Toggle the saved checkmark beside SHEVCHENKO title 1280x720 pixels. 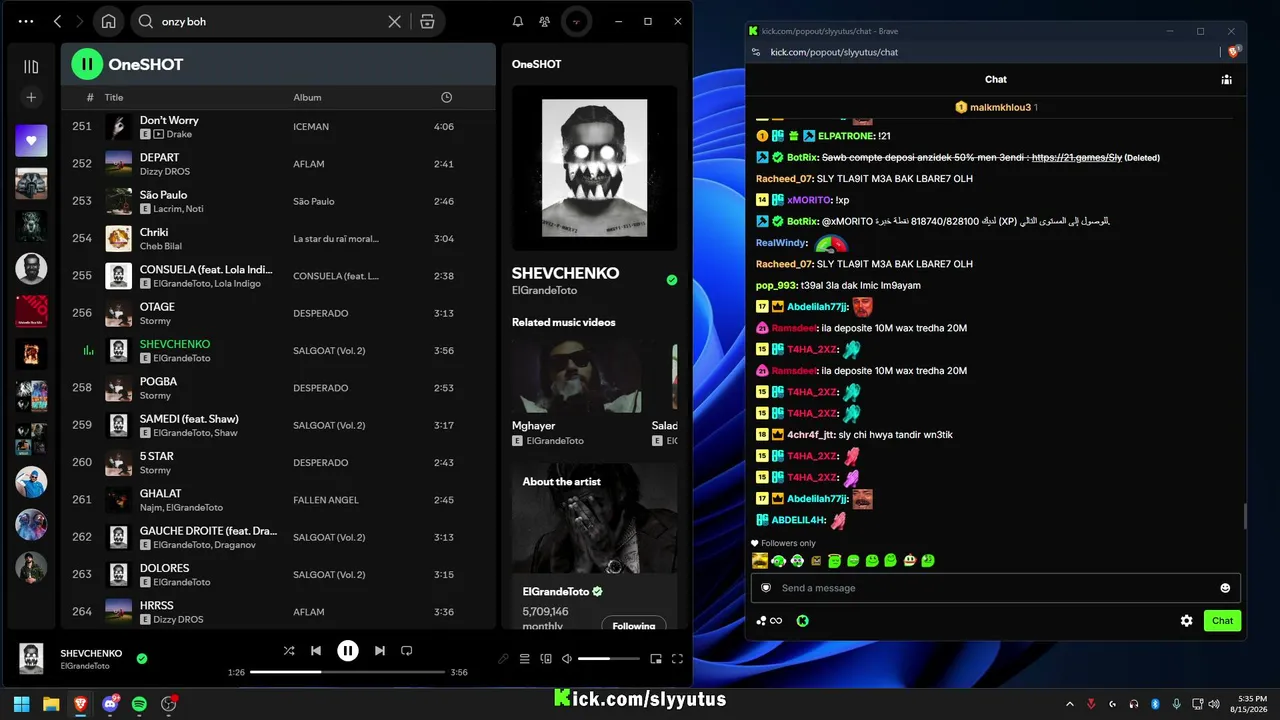672,280
